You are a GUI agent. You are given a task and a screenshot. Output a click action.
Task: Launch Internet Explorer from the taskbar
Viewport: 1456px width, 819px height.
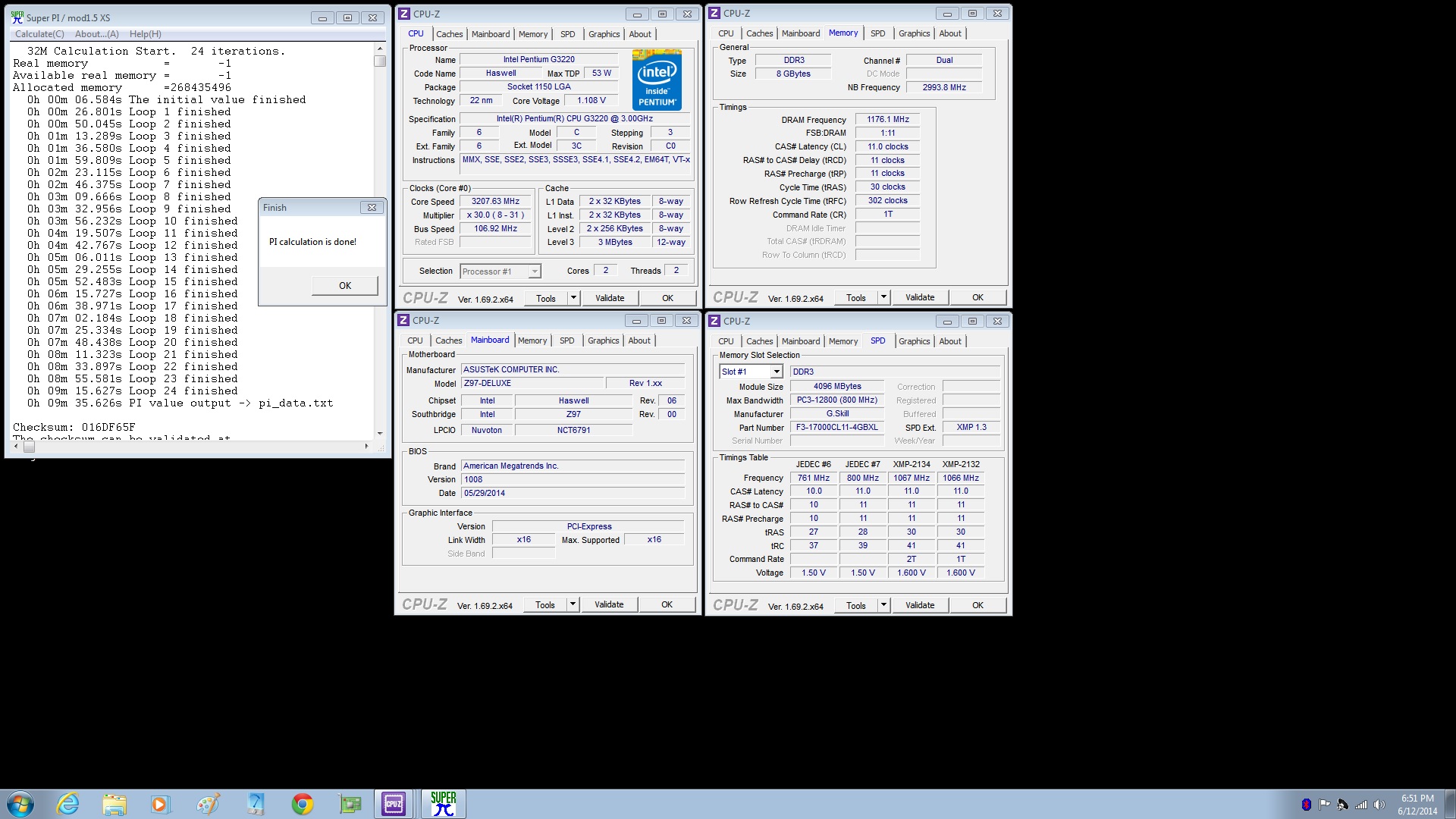pyautogui.click(x=67, y=804)
